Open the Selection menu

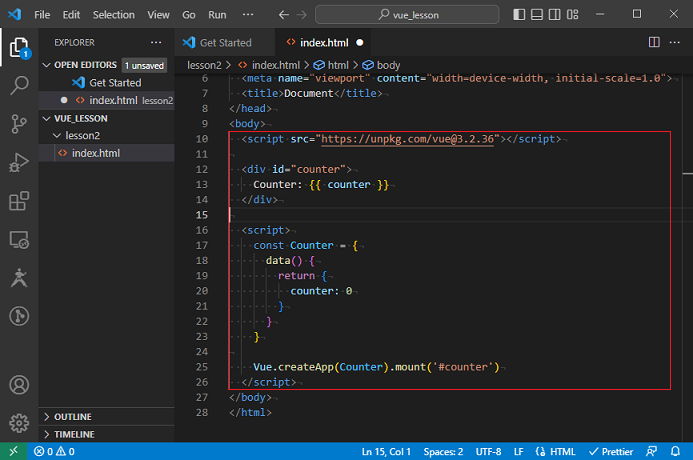pyautogui.click(x=114, y=15)
